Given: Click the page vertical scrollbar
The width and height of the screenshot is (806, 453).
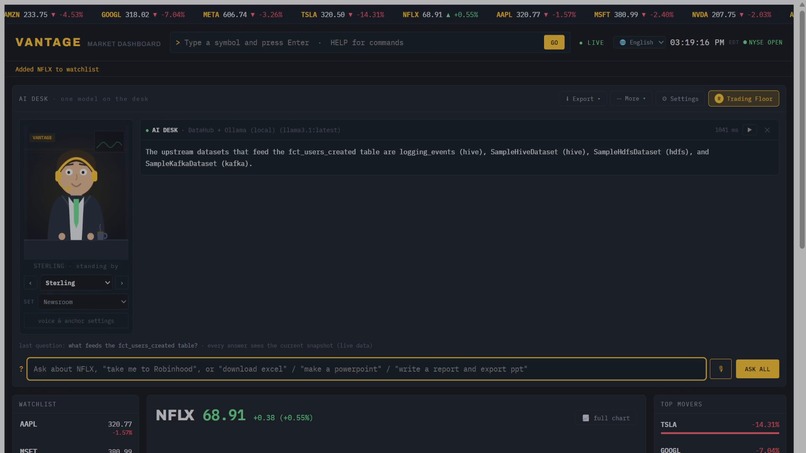Looking at the screenshot, I should tap(801, 129).
